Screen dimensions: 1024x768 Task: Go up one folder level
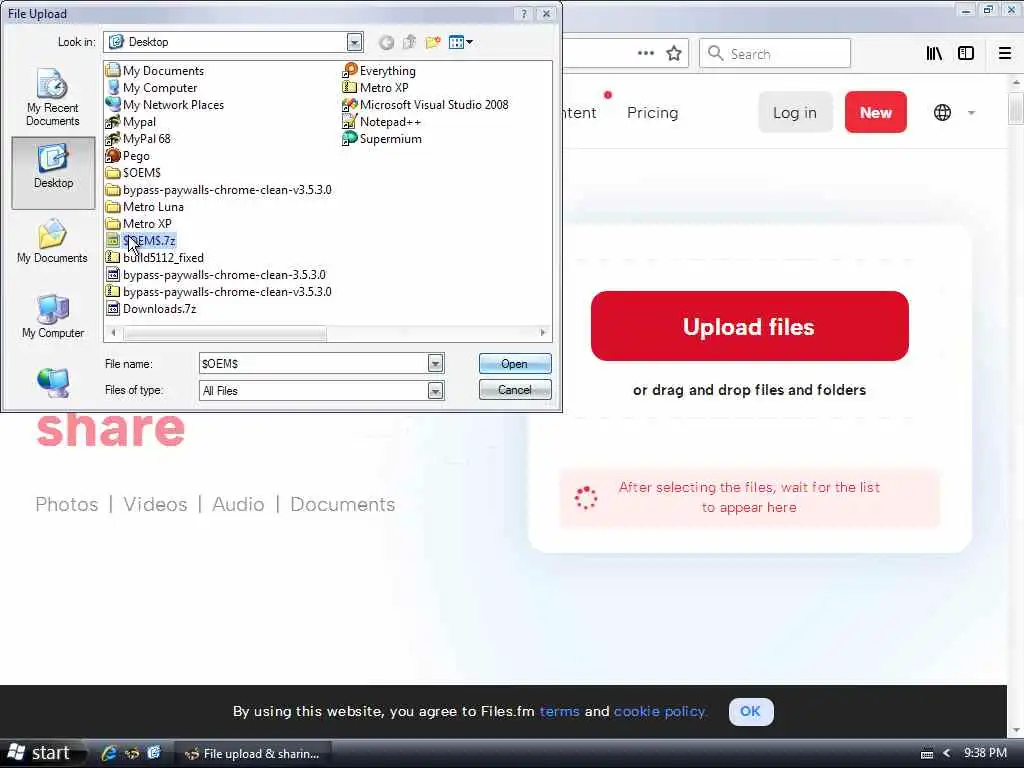click(x=409, y=42)
